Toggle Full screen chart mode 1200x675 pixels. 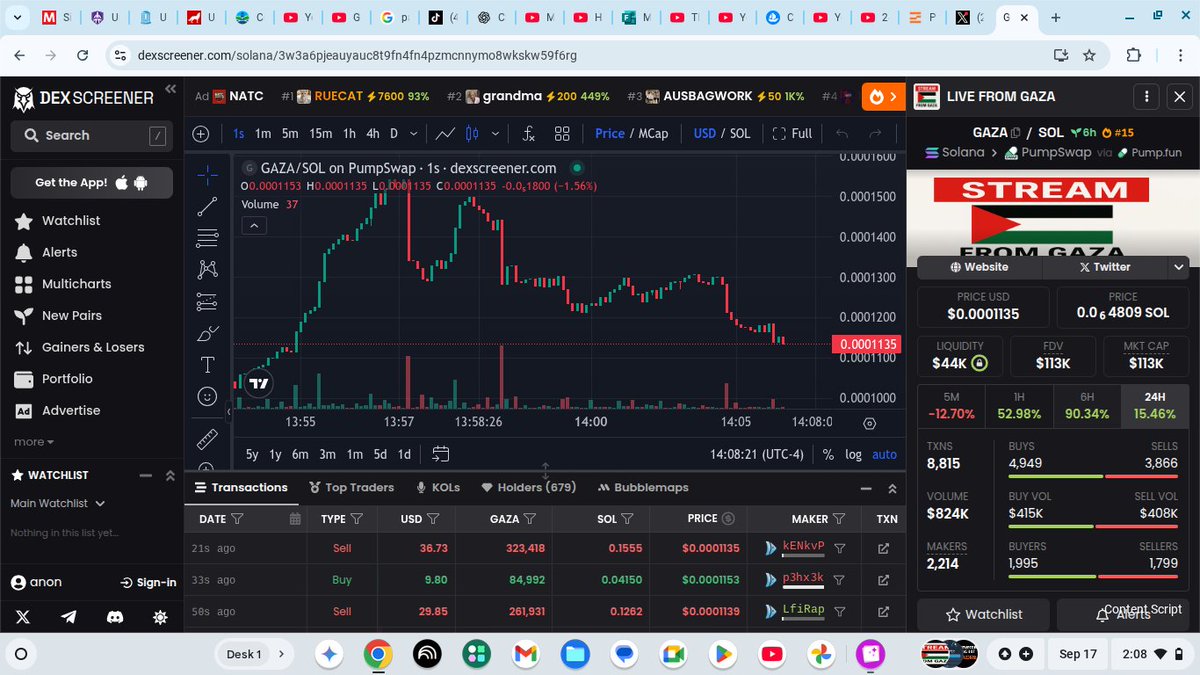[x=791, y=133]
